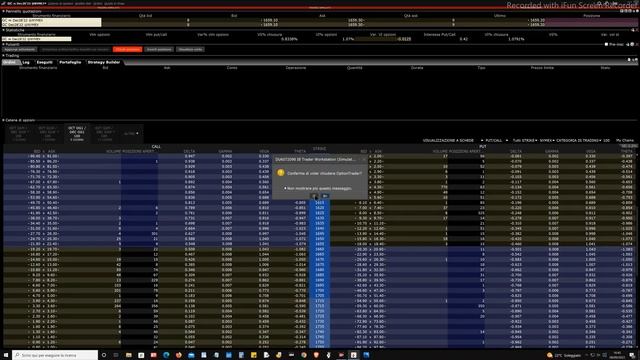This screenshot has height=360, width=640.
Task: Click the STRIKE column header
Action: point(319,149)
